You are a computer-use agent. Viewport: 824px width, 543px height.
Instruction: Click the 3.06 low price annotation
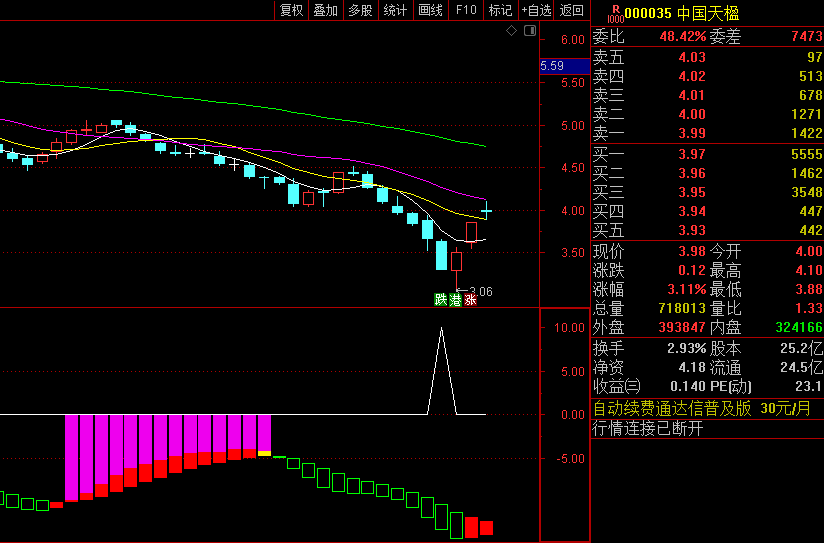(x=480, y=291)
